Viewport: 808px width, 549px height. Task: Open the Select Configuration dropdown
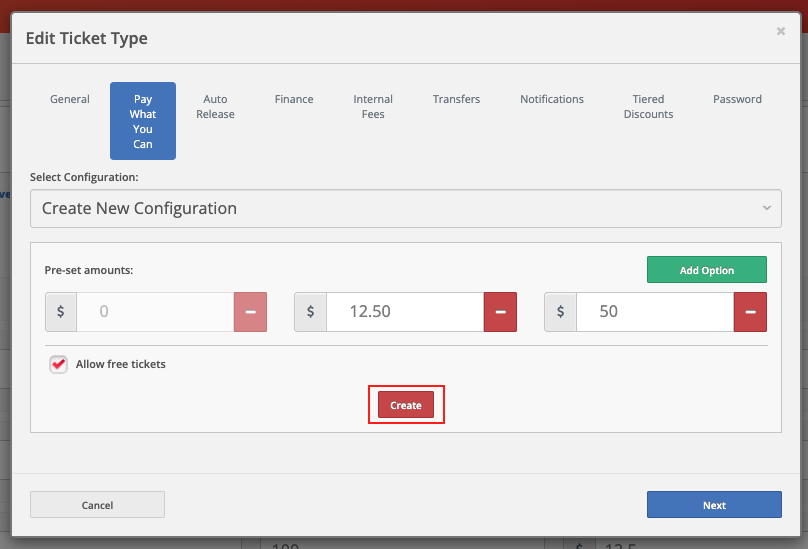[405, 209]
